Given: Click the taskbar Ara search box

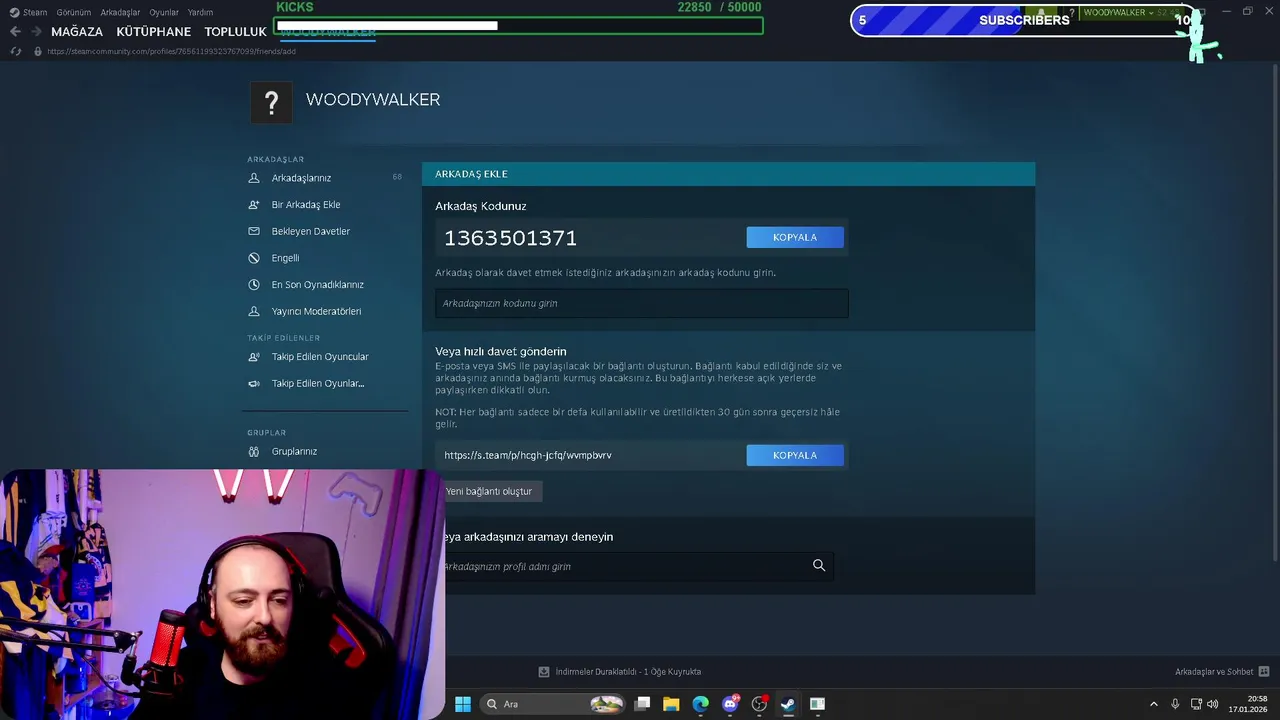Looking at the screenshot, I should pos(554,704).
